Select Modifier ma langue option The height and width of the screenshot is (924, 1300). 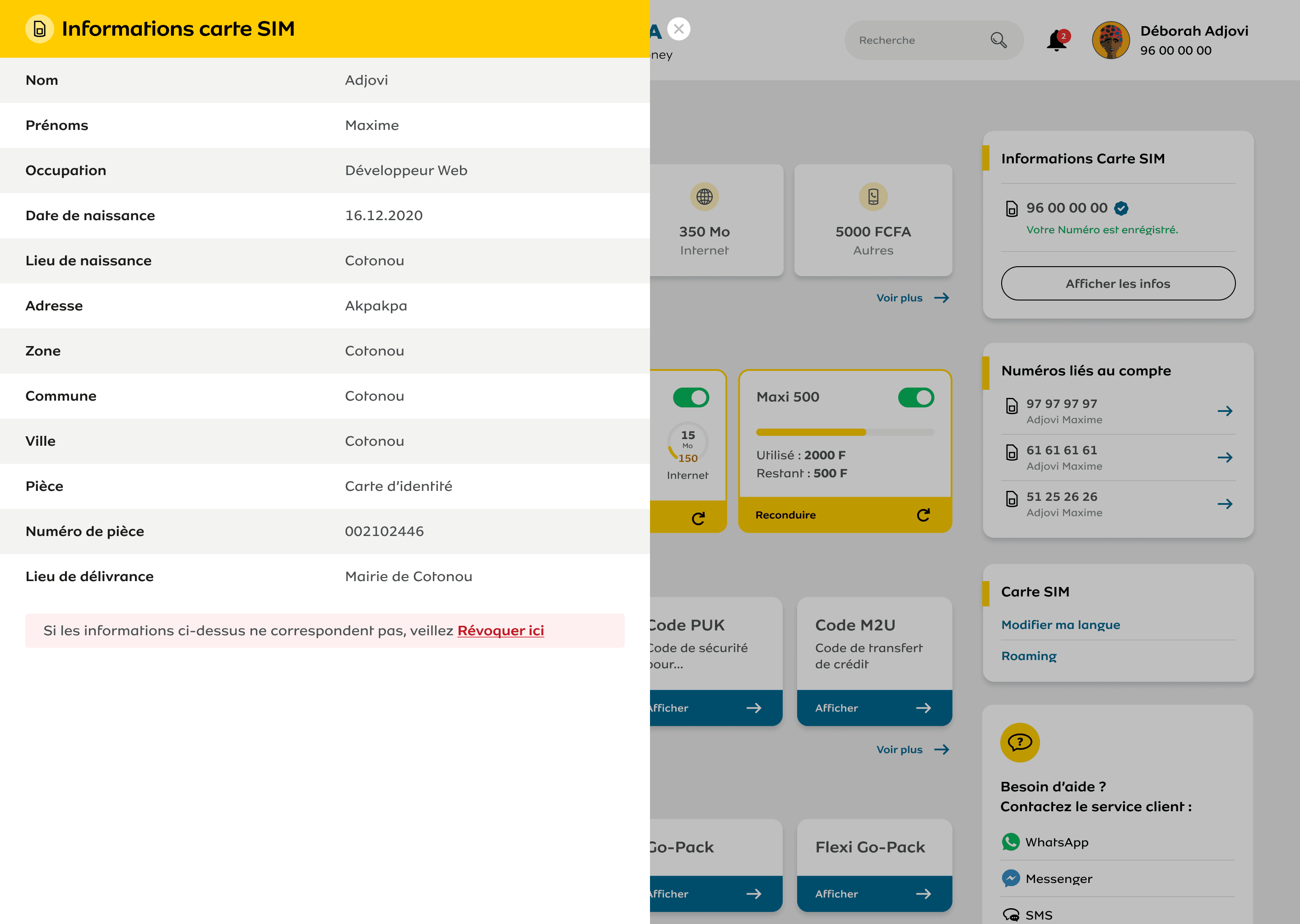coord(1060,625)
